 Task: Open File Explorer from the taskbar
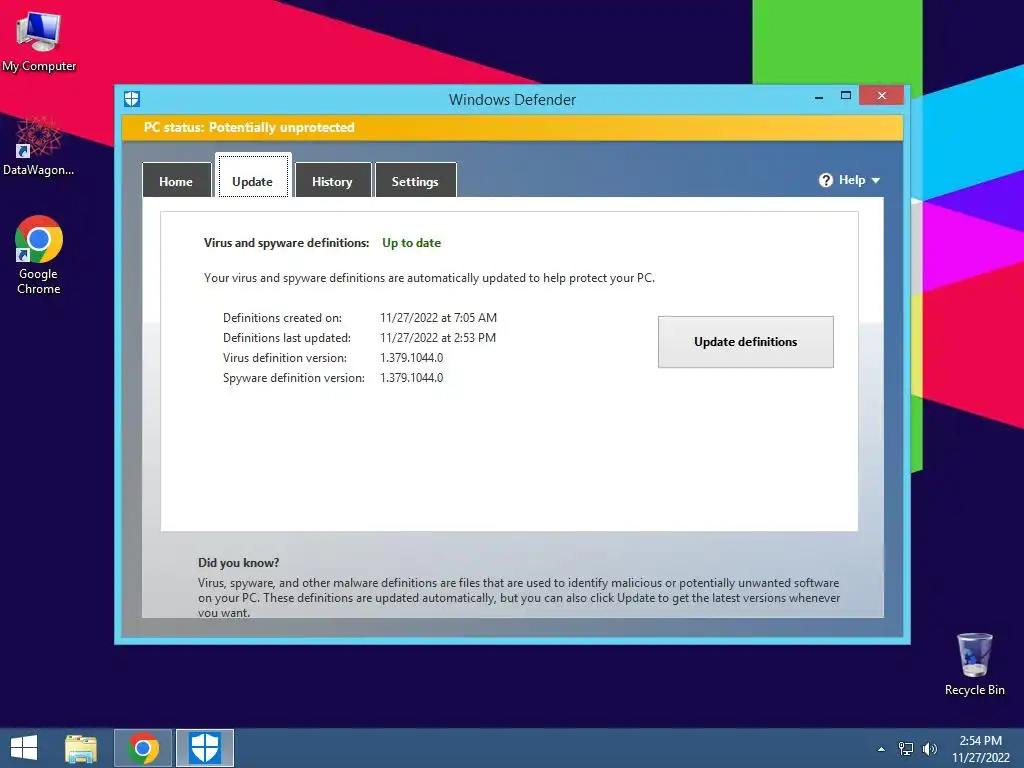tap(81, 749)
